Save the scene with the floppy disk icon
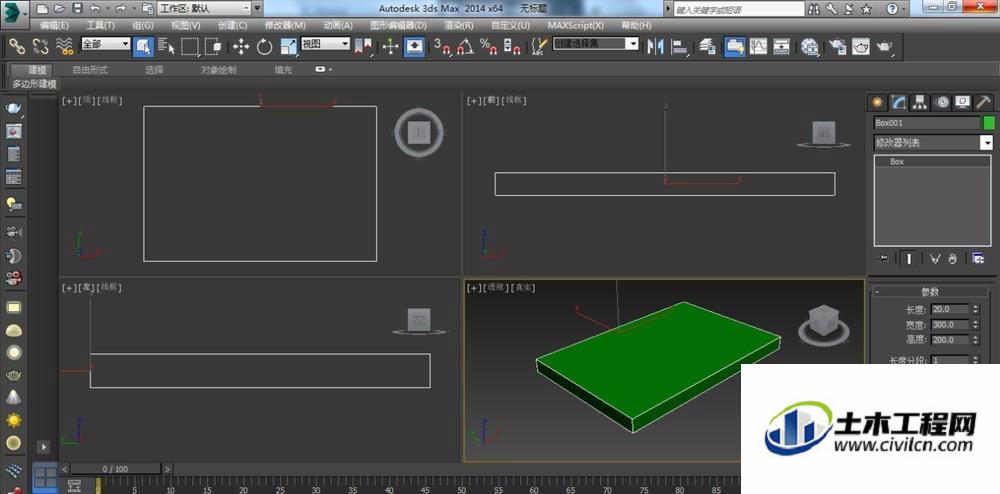This screenshot has height=494, width=1000. coord(77,9)
